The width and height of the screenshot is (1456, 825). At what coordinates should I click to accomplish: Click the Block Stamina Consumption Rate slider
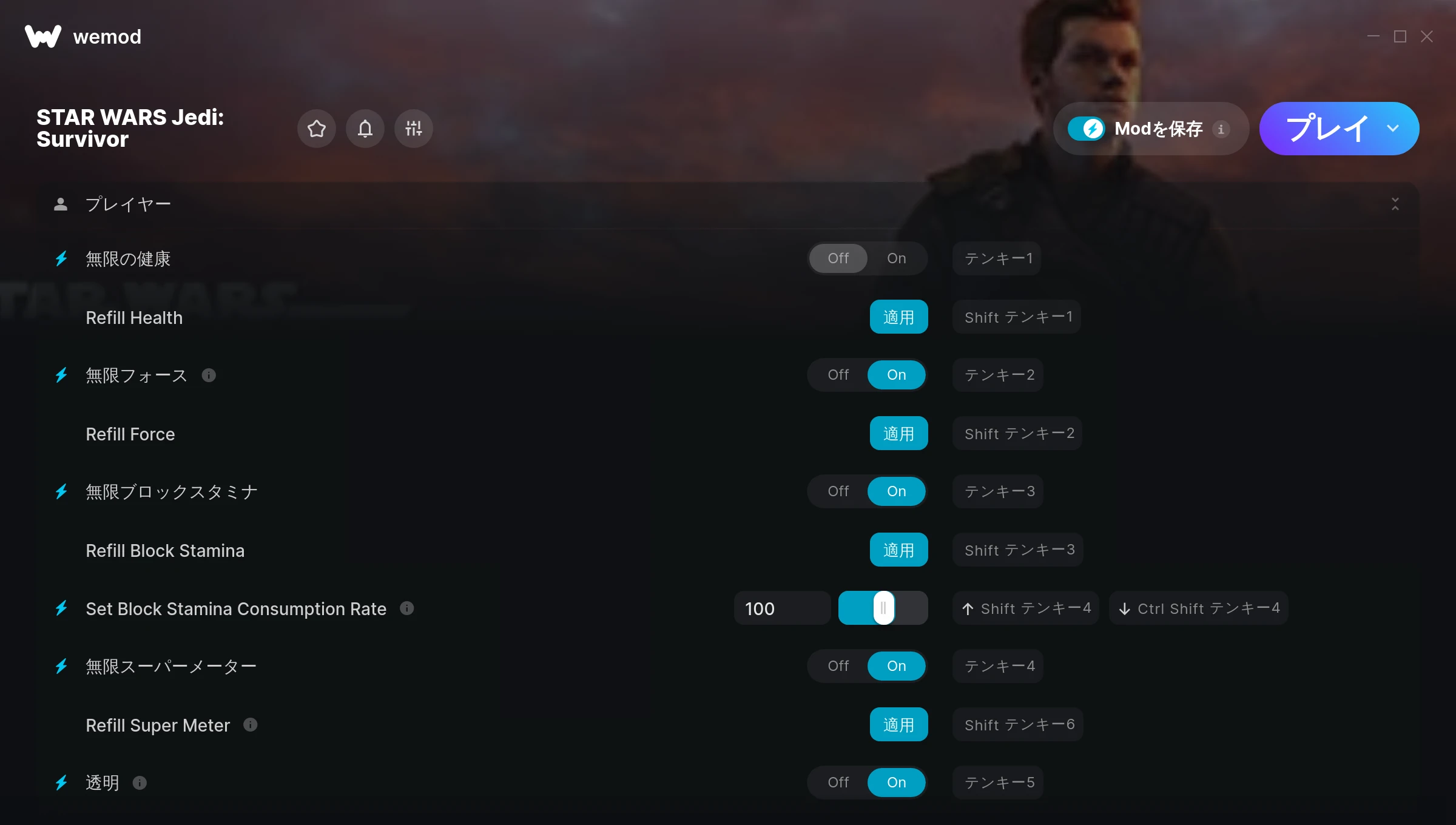883,608
